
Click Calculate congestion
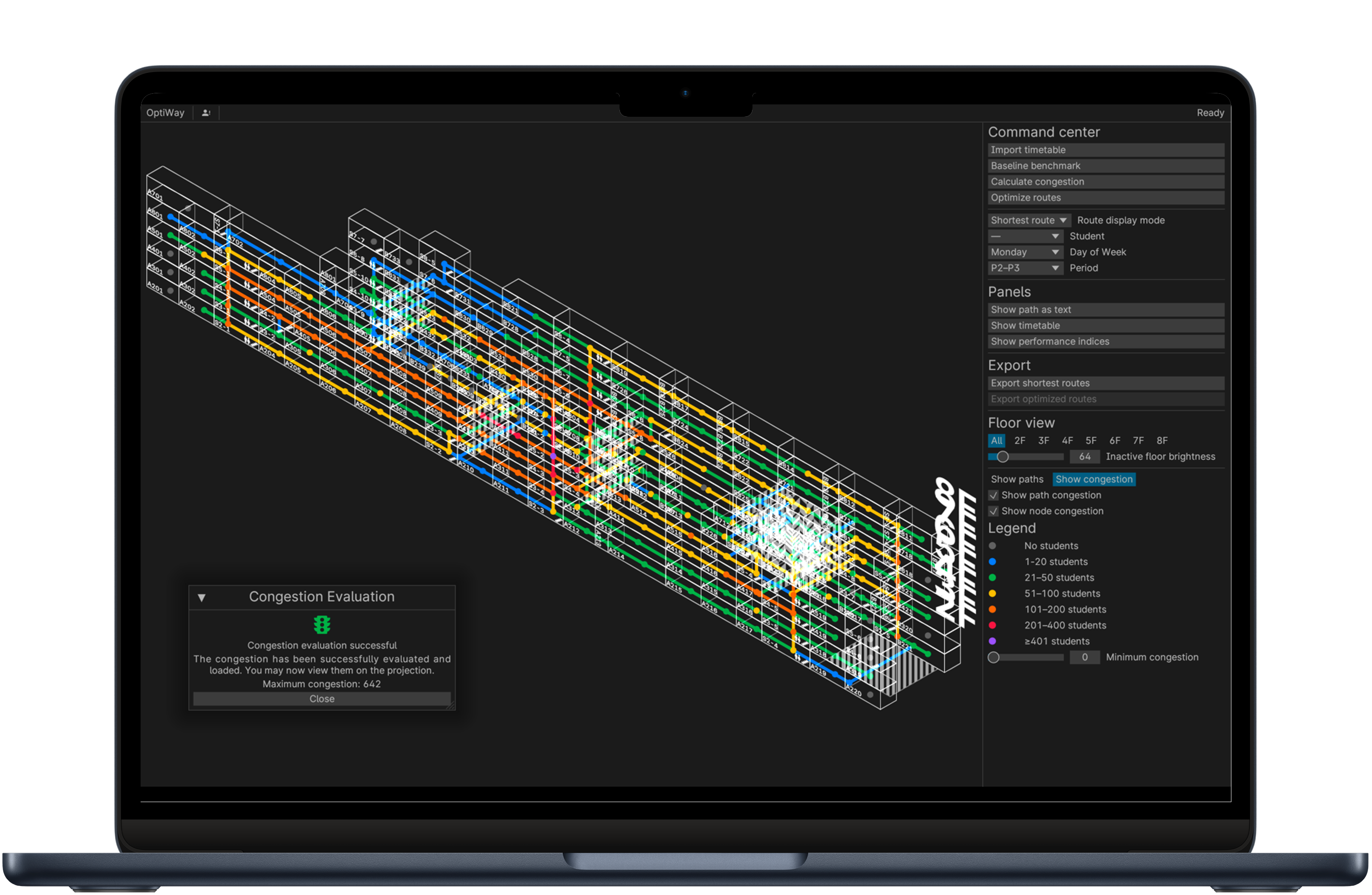(1106, 182)
